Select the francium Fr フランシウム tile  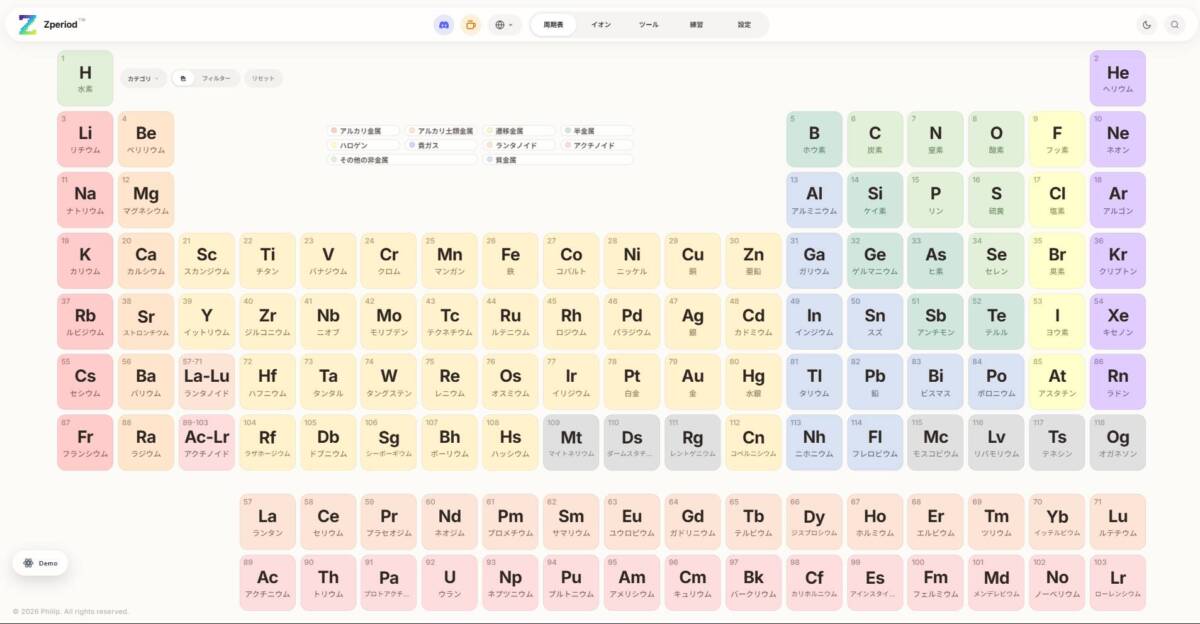85,443
